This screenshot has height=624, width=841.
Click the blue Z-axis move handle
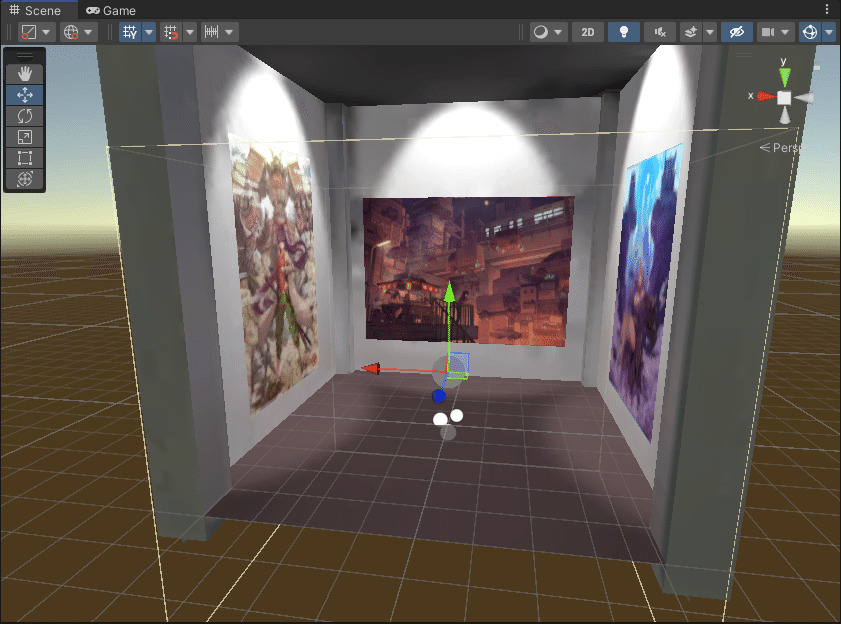pyautogui.click(x=439, y=397)
